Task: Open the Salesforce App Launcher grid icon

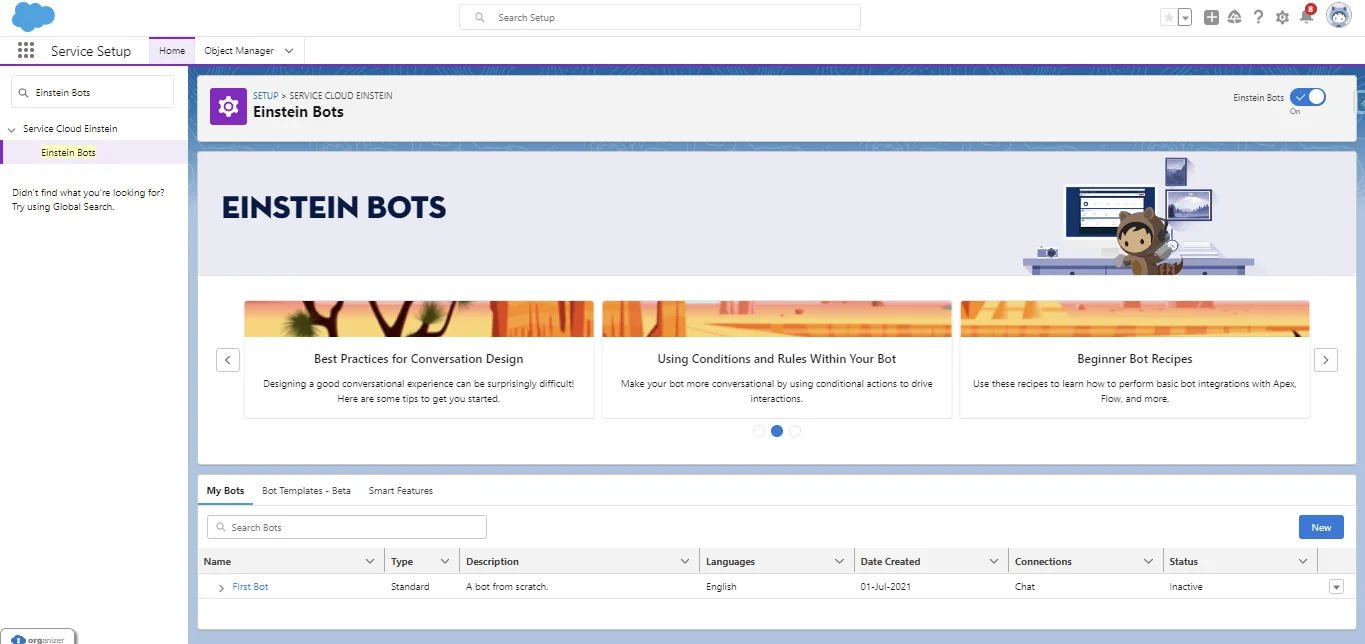Action: click(26, 50)
